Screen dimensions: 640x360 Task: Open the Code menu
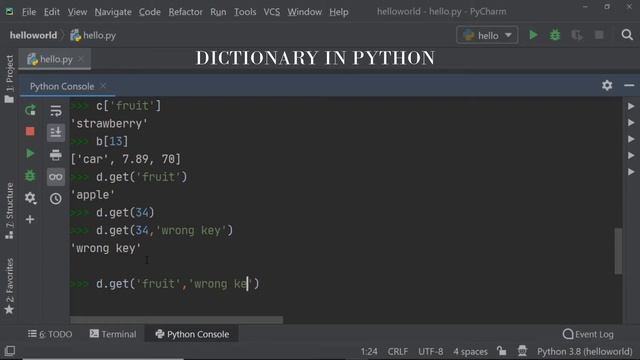click(149, 12)
